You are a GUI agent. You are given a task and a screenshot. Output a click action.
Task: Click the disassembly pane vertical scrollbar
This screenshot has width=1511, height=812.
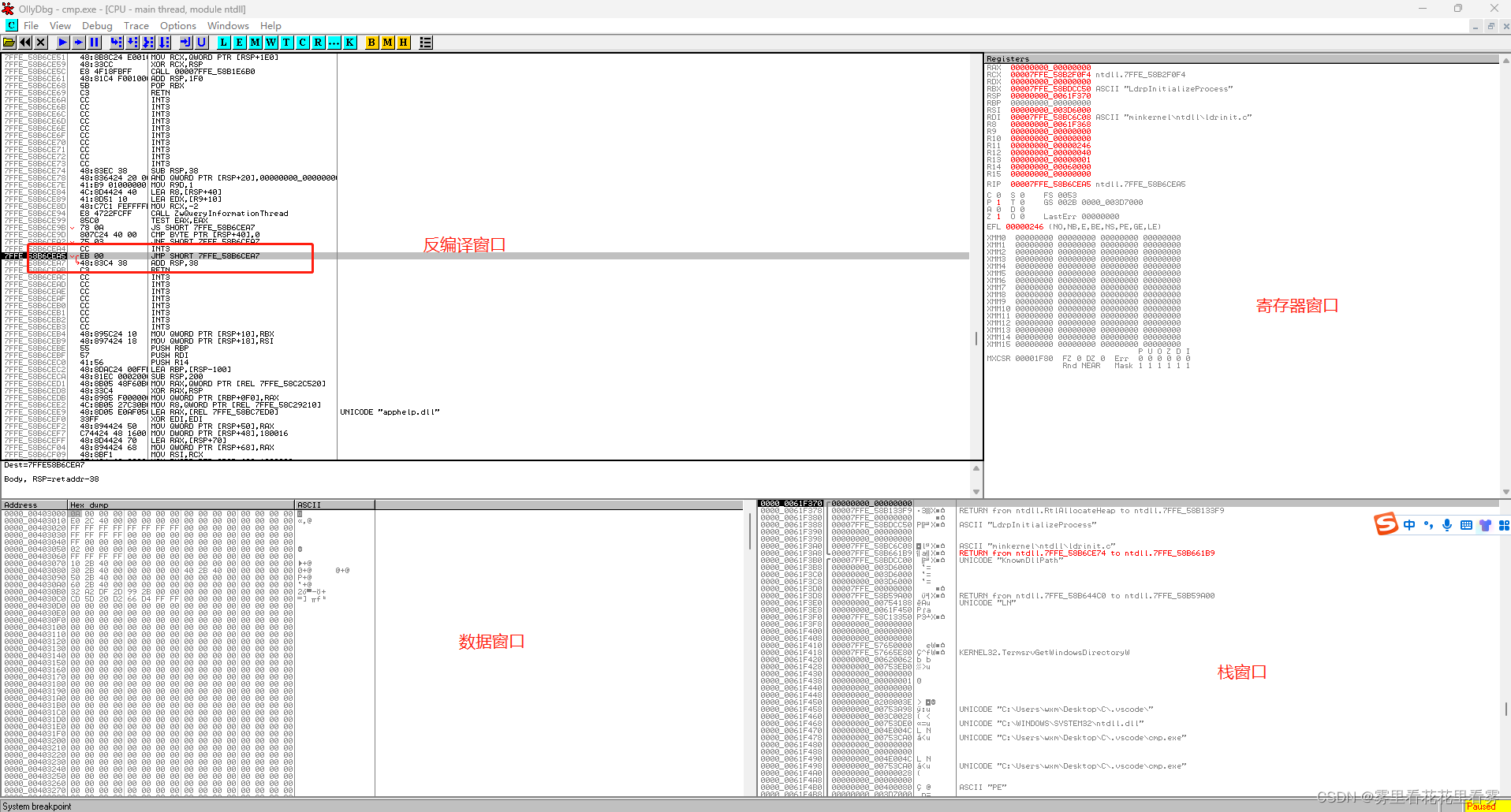point(976,256)
